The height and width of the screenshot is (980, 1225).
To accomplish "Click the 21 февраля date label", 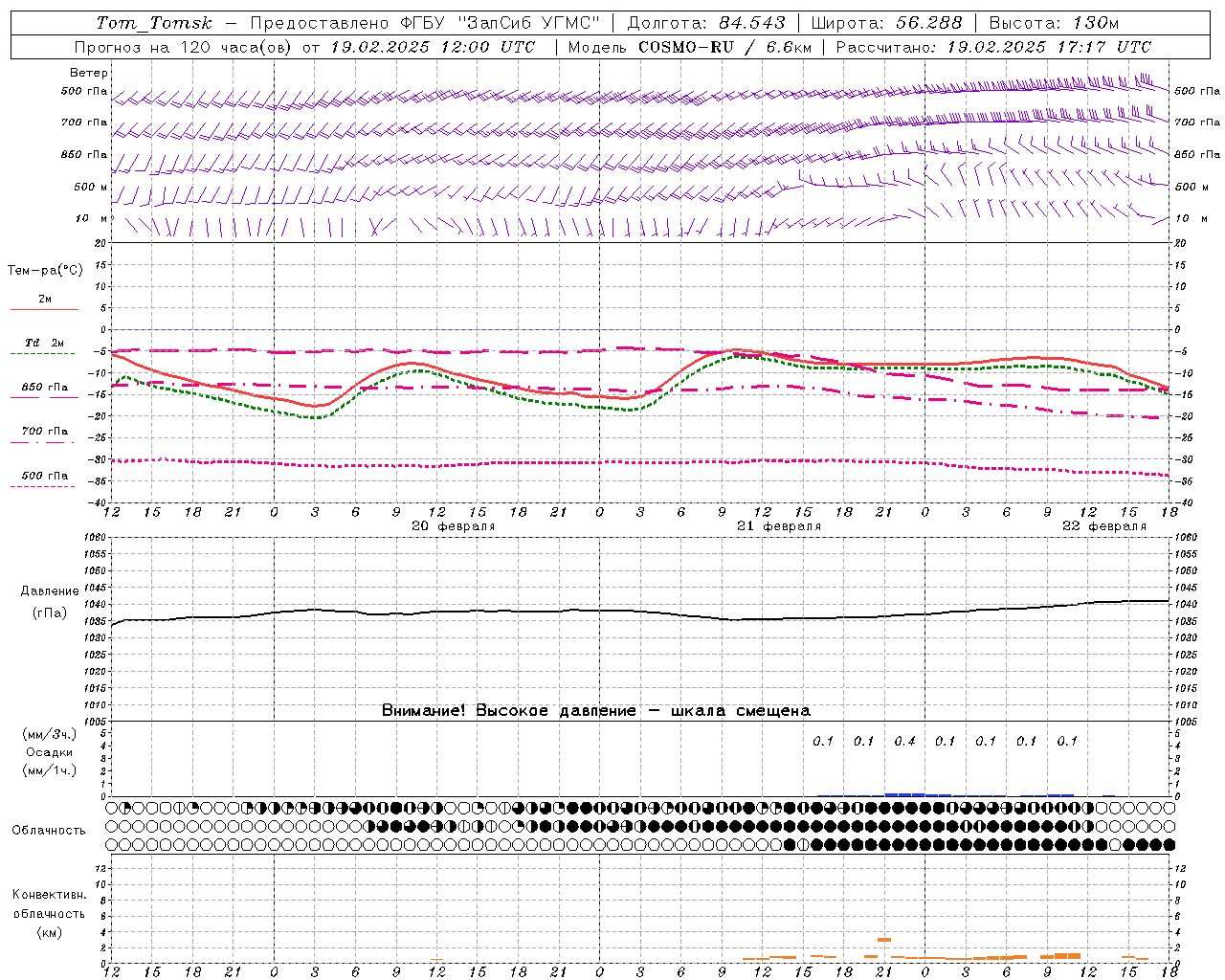I will pyautogui.click(x=778, y=526).
